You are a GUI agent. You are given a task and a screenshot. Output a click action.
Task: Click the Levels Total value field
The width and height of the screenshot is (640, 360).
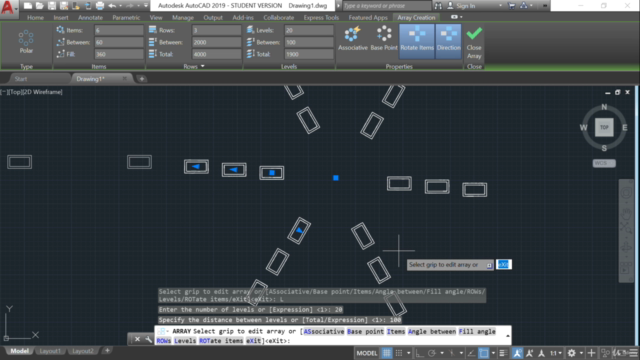pos(309,54)
